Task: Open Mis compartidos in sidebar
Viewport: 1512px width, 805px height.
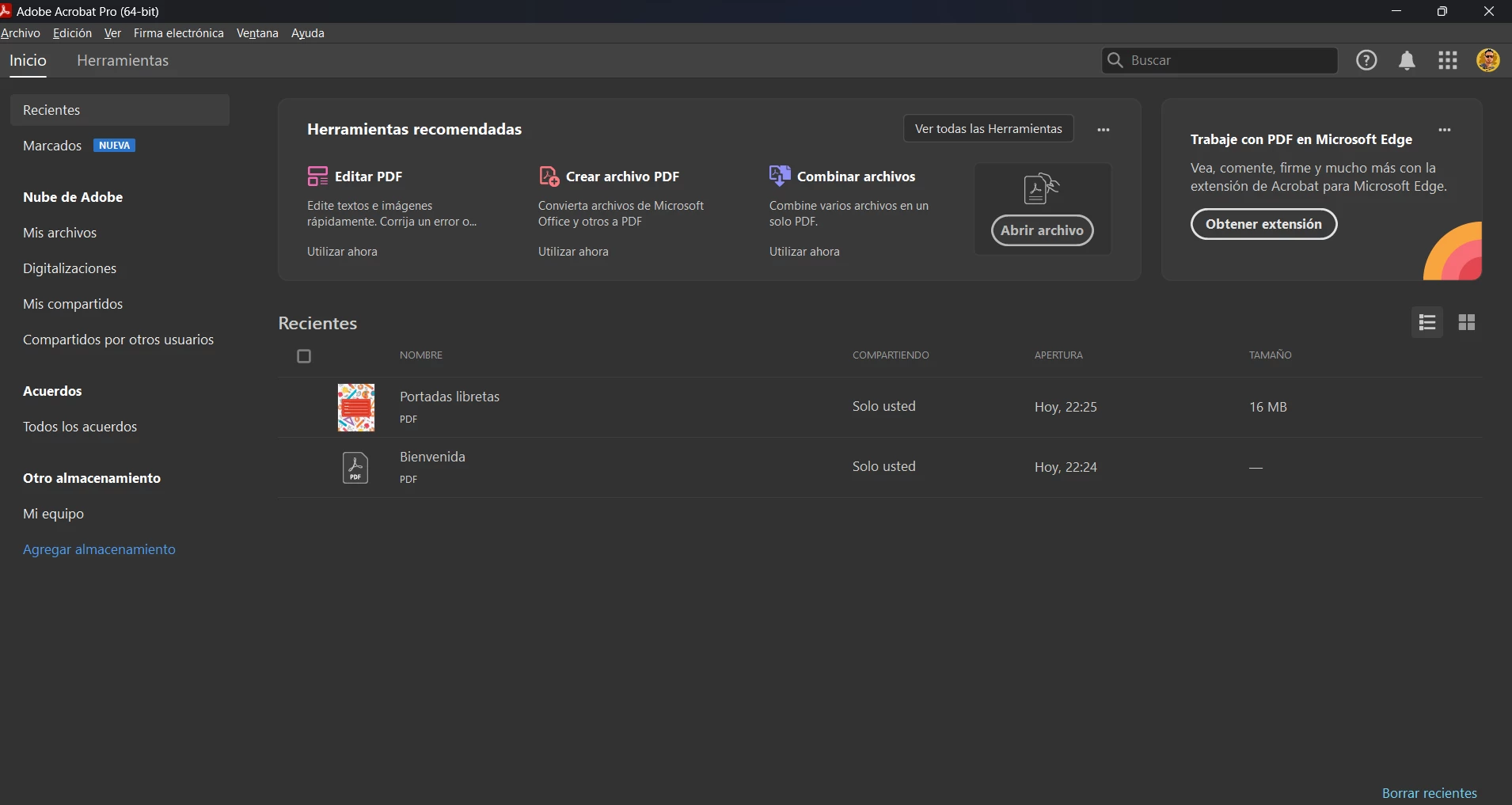Action: pos(73,304)
